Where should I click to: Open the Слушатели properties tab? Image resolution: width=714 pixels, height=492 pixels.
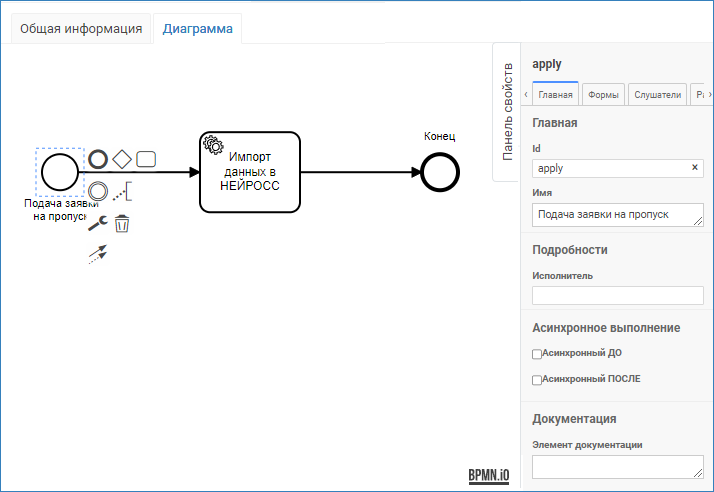point(658,95)
